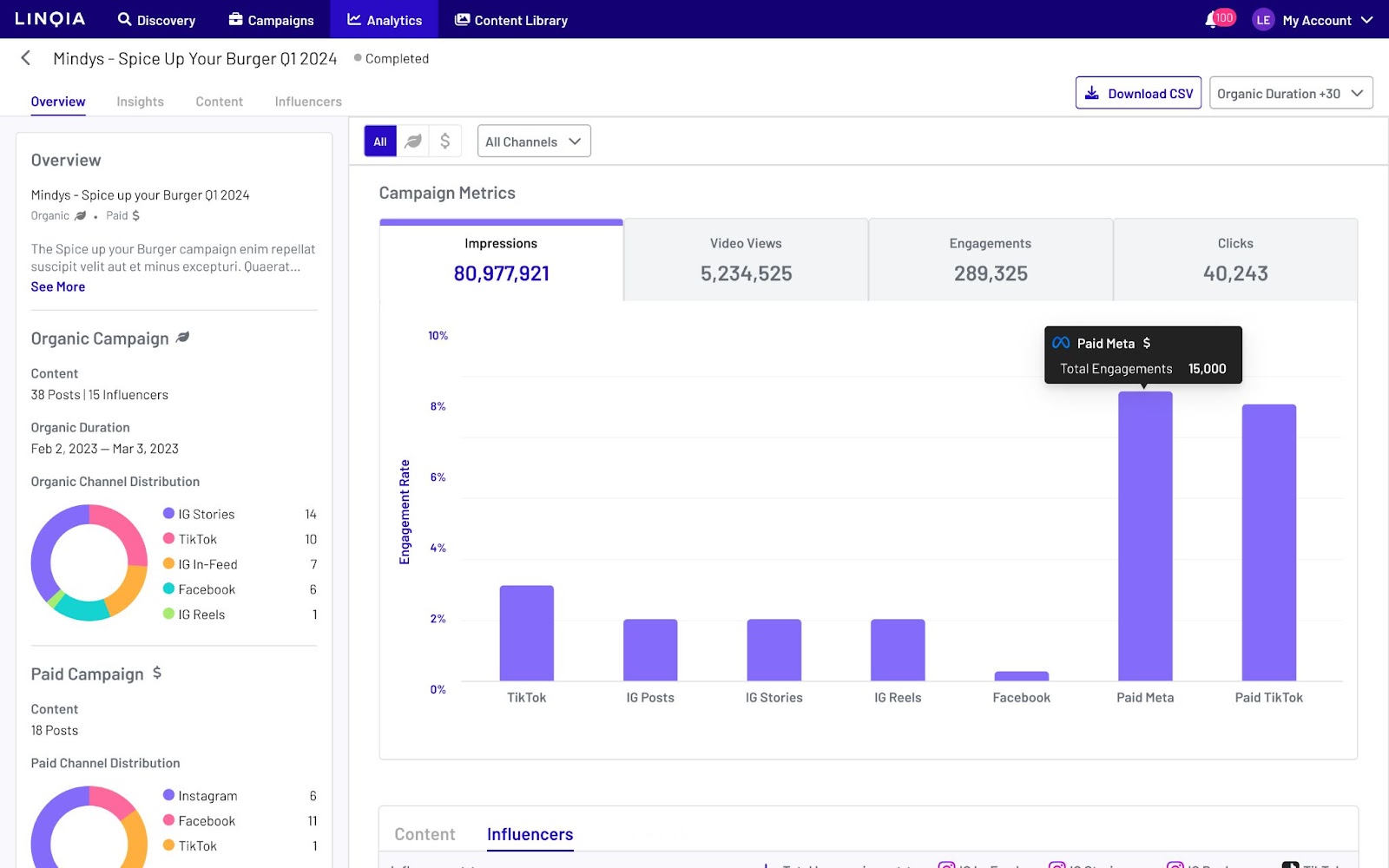Viewport: 1389px width, 868px height.
Task: Click the Campaigns briefcase icon
Action: (235, 19)
